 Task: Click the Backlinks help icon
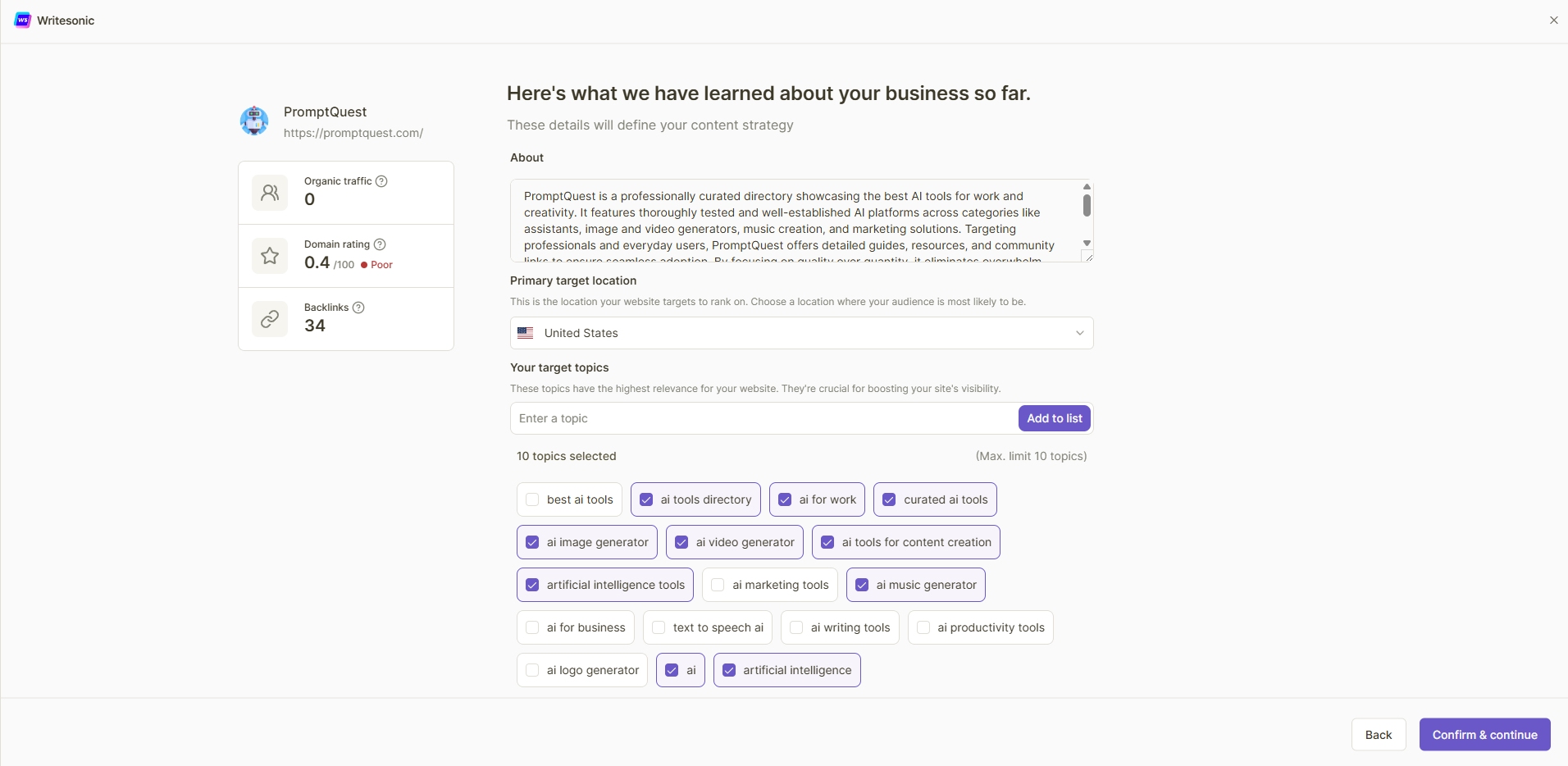click(358, 308)
